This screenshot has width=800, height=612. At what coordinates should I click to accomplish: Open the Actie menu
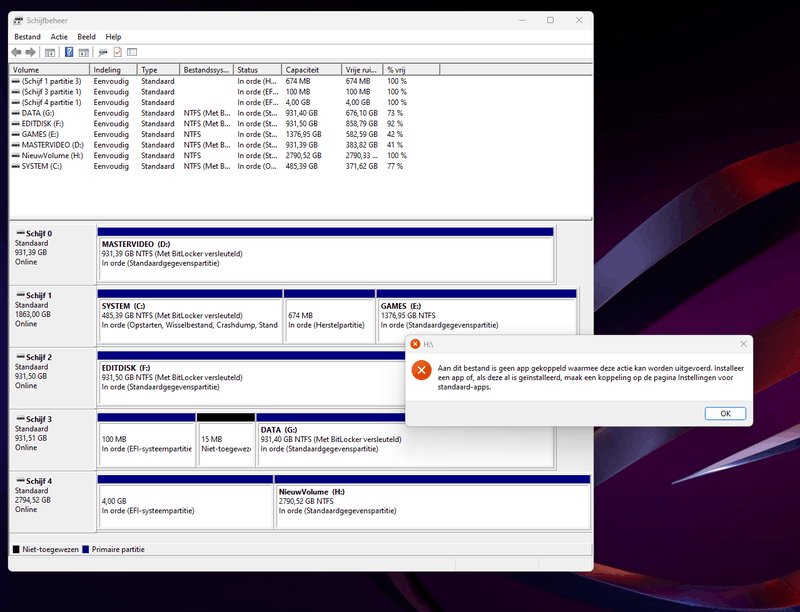(x=59, y=36)
